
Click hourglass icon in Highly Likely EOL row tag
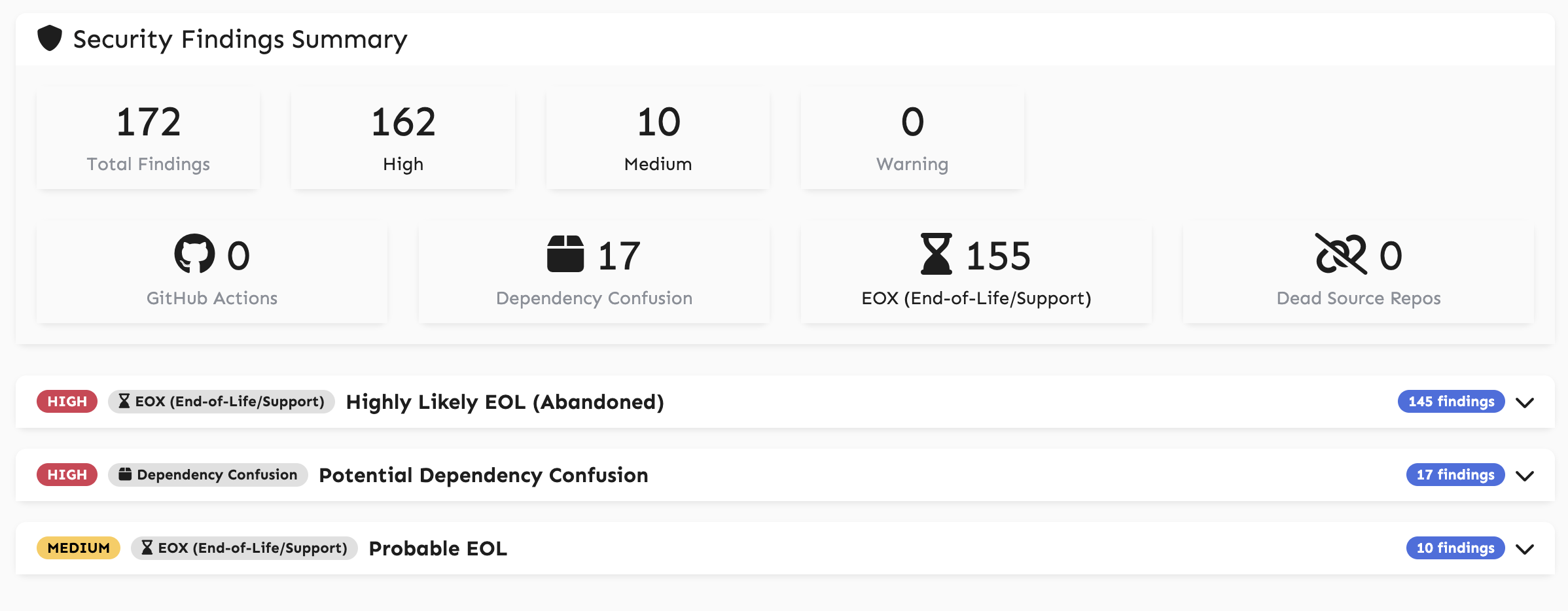pos(124,401)
